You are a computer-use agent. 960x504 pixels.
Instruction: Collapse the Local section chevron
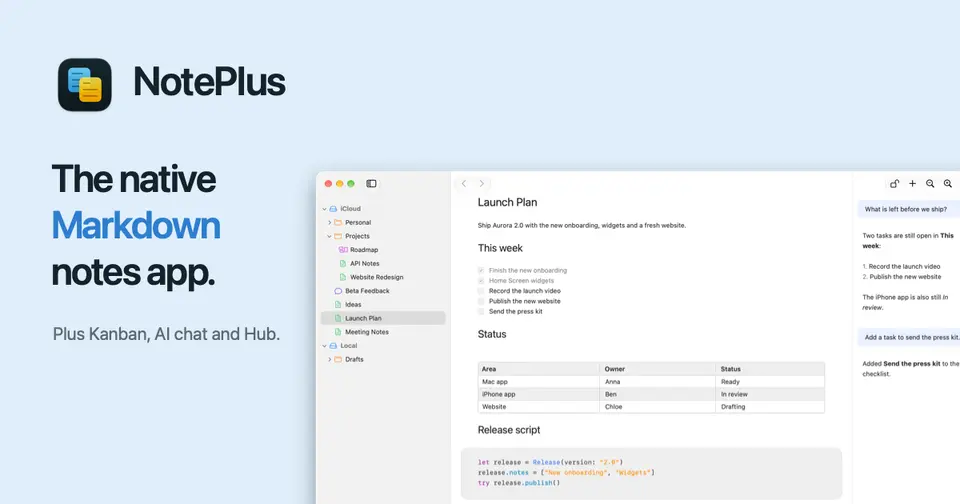click(x=324, y=346)
